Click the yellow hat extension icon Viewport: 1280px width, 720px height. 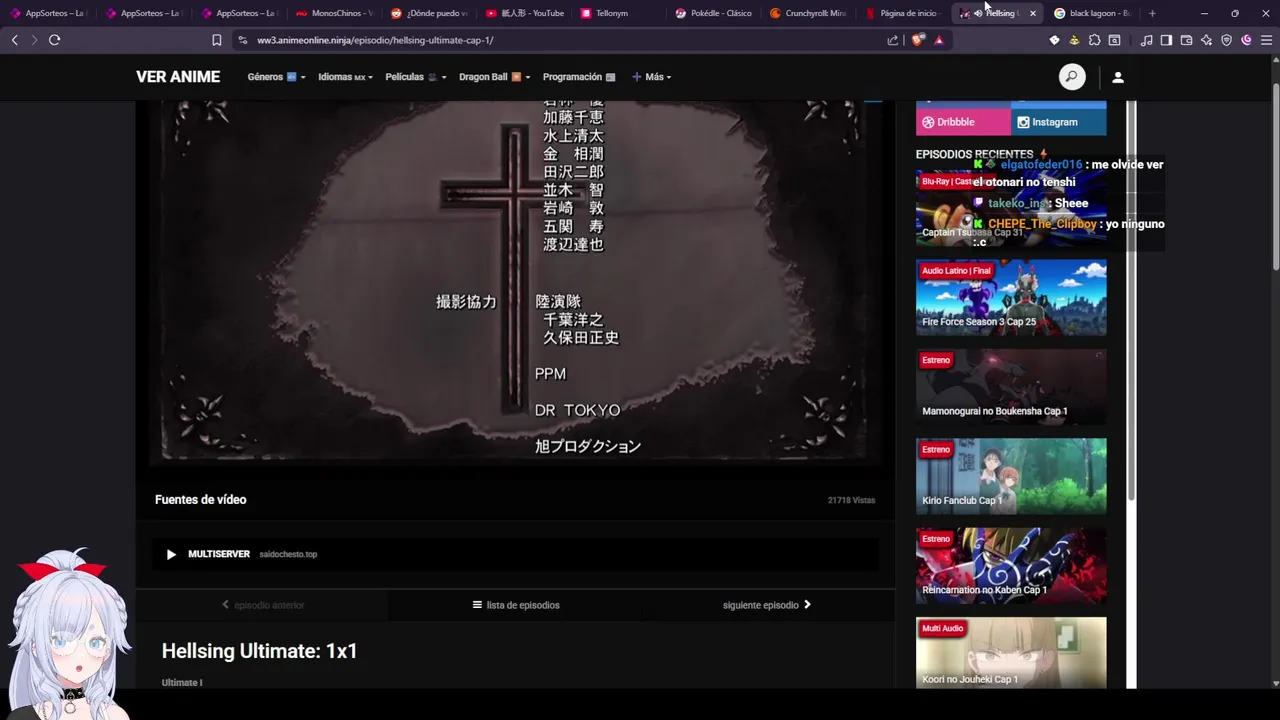point(1074,40)
